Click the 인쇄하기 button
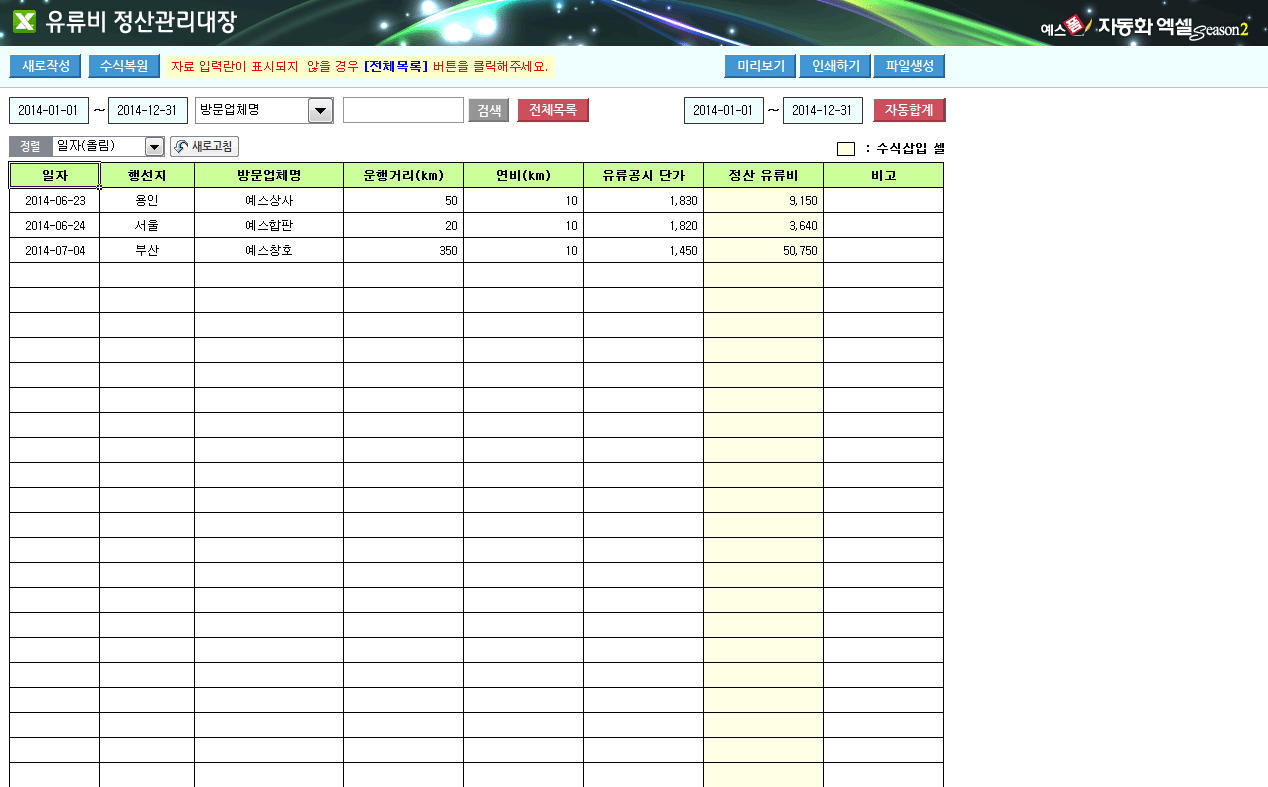Screen dimensions: 1268x787 coord(835,66)
